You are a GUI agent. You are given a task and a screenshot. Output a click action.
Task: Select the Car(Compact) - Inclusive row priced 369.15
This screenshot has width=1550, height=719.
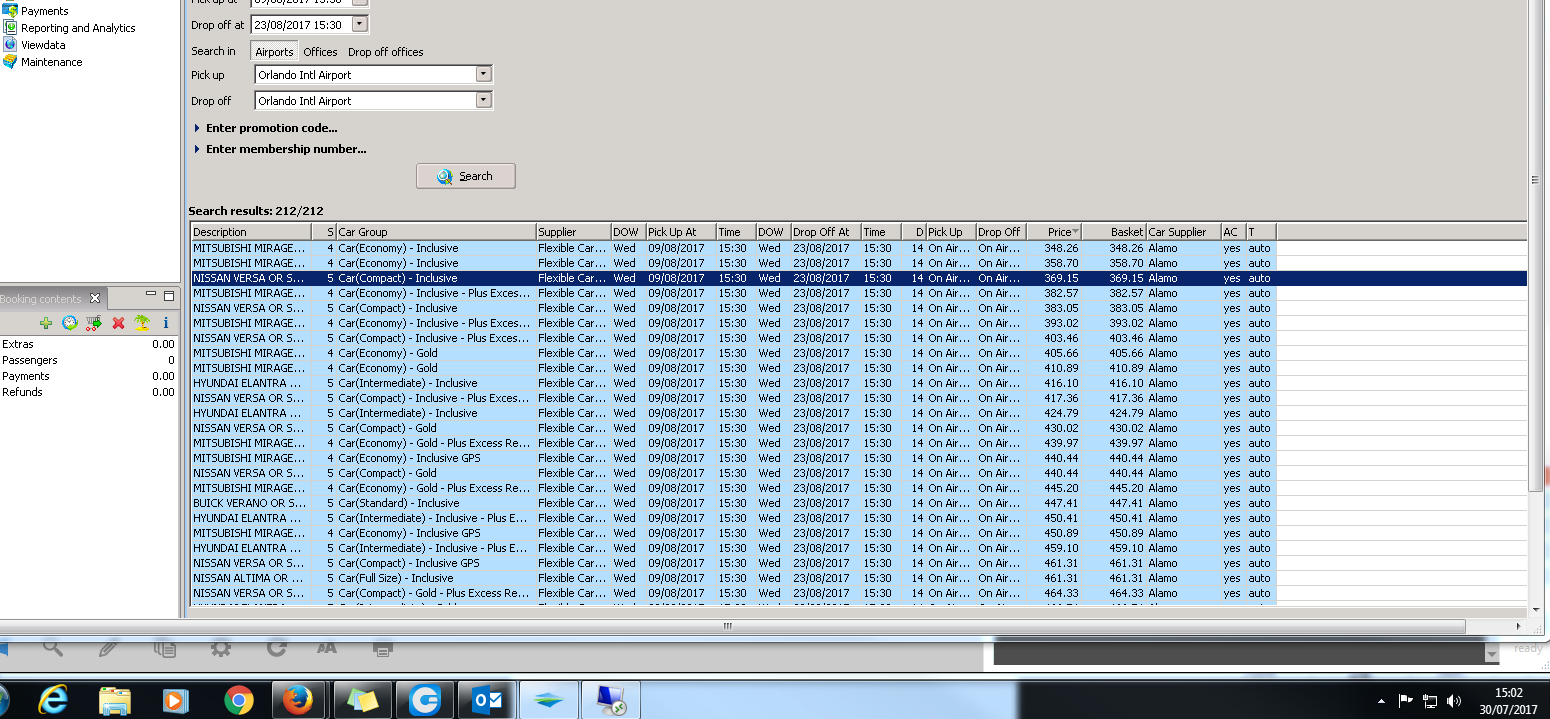tap(859, 278)
